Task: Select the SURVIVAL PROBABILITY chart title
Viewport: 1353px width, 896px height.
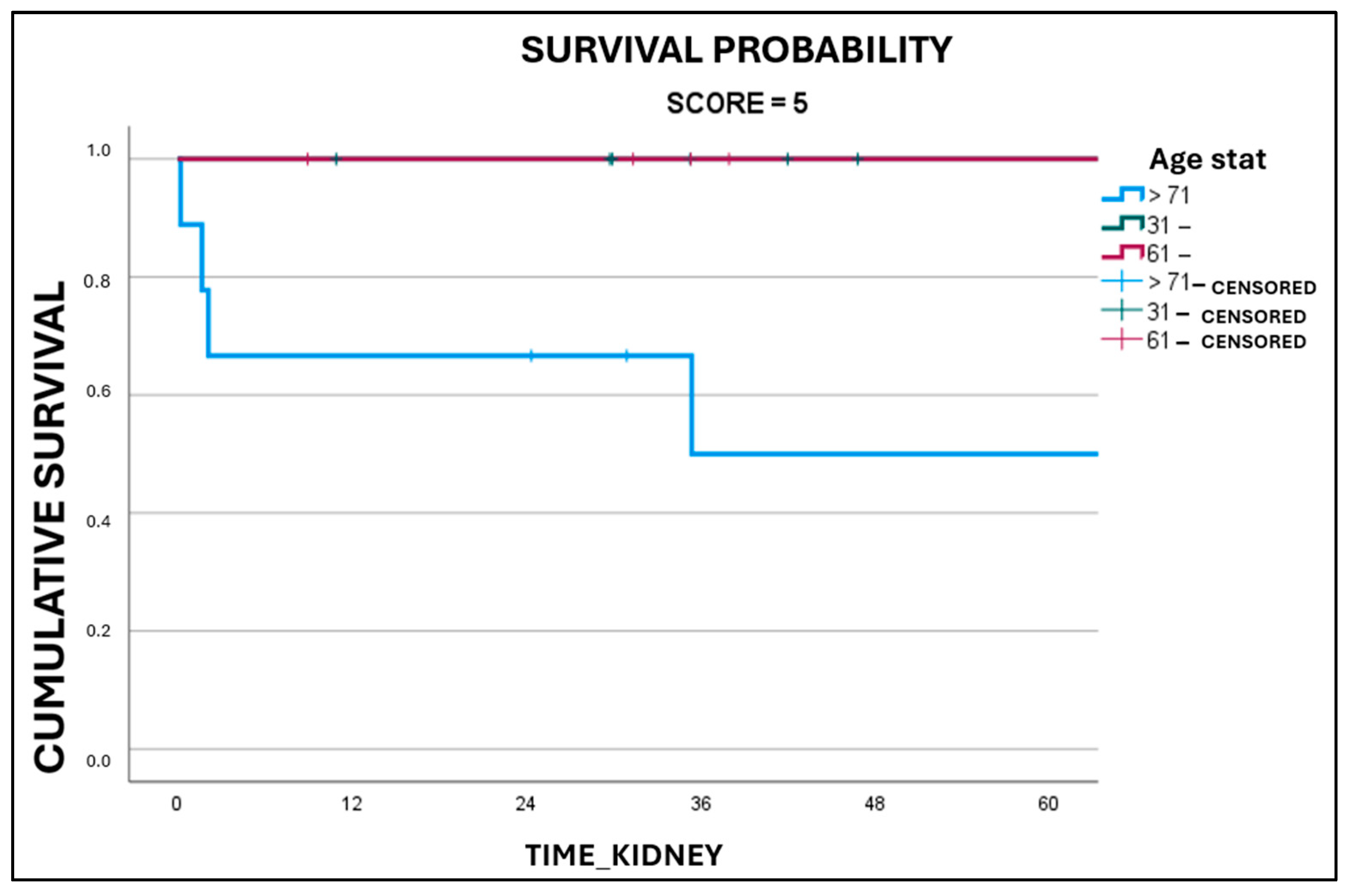Action: pos(736,50)
